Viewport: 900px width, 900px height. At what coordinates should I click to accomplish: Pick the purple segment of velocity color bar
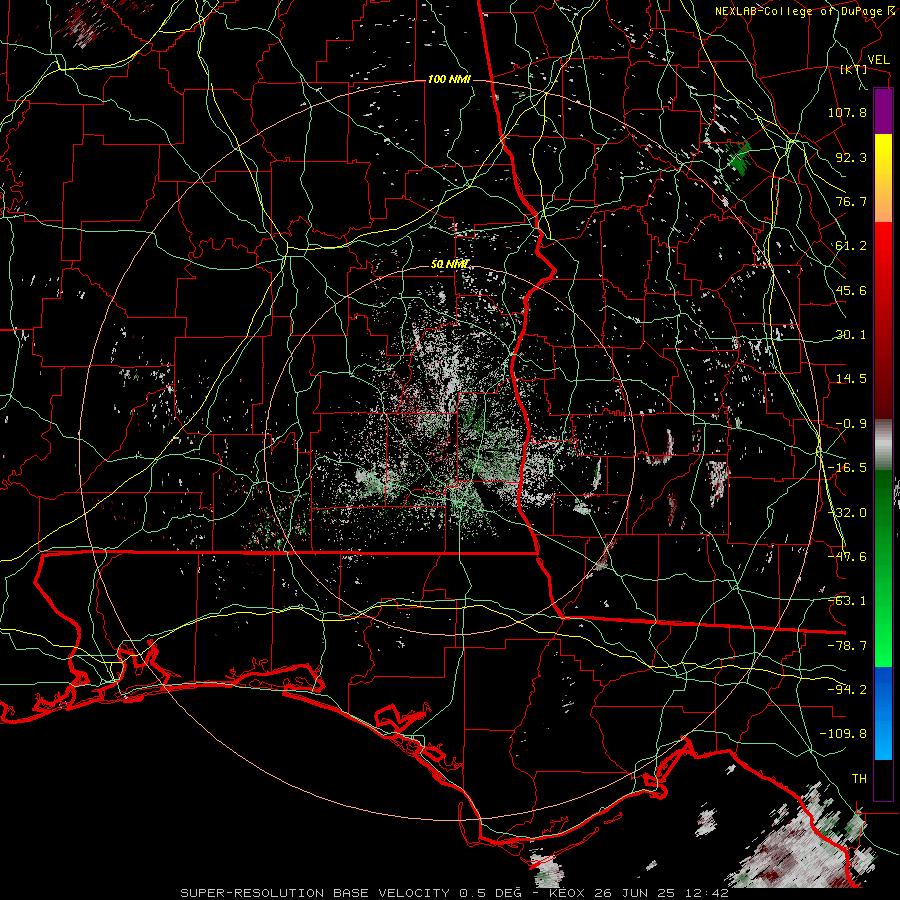click(x=883, y=111)
